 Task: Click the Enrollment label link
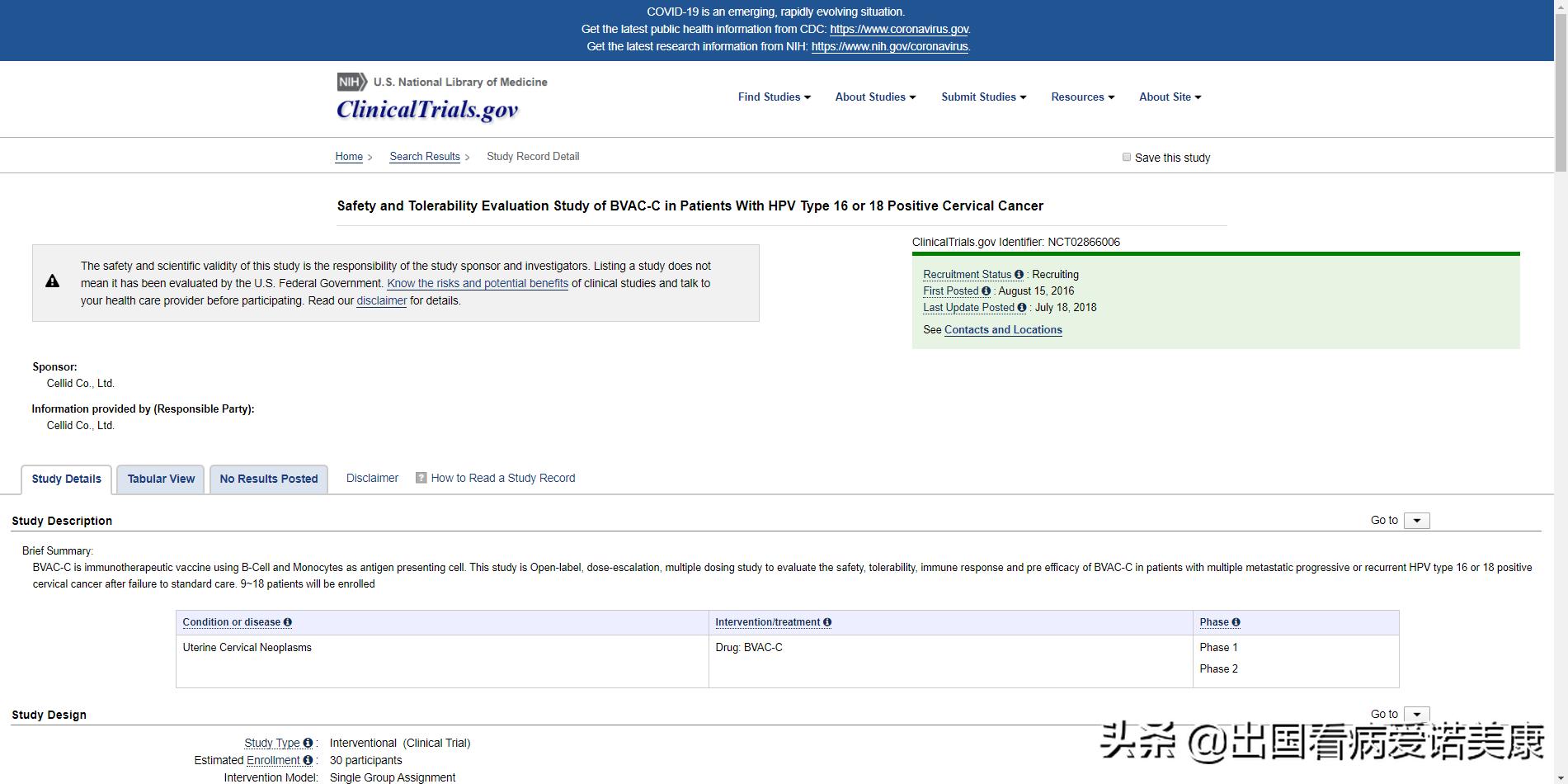pos(273,760)
